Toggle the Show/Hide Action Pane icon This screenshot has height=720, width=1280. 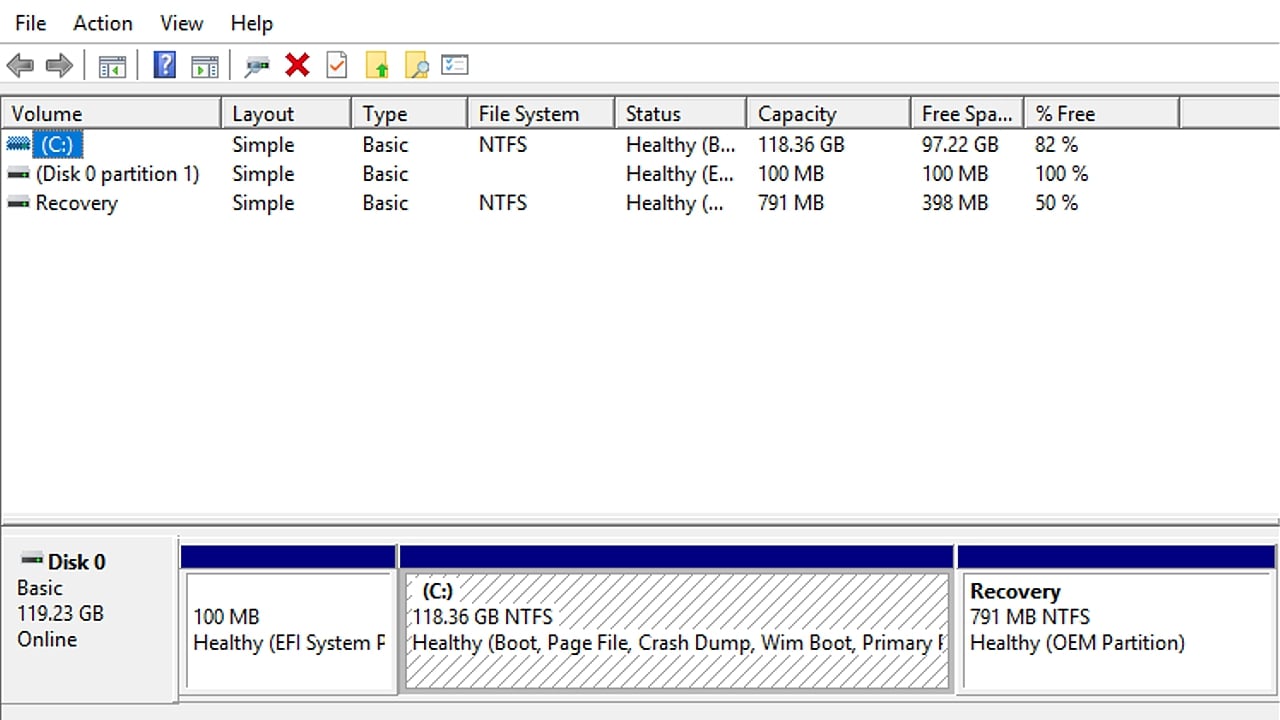tap(205, 66)
